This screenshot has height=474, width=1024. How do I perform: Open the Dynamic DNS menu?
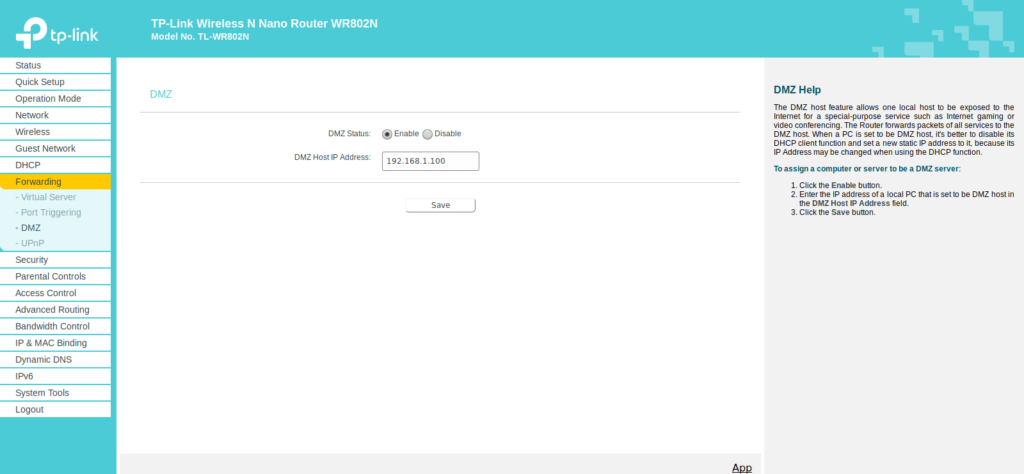point(43,359)
